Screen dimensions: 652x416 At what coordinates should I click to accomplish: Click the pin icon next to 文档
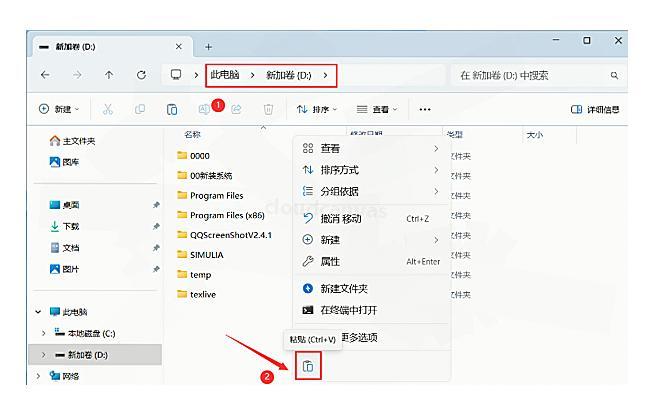pos(156,248)
